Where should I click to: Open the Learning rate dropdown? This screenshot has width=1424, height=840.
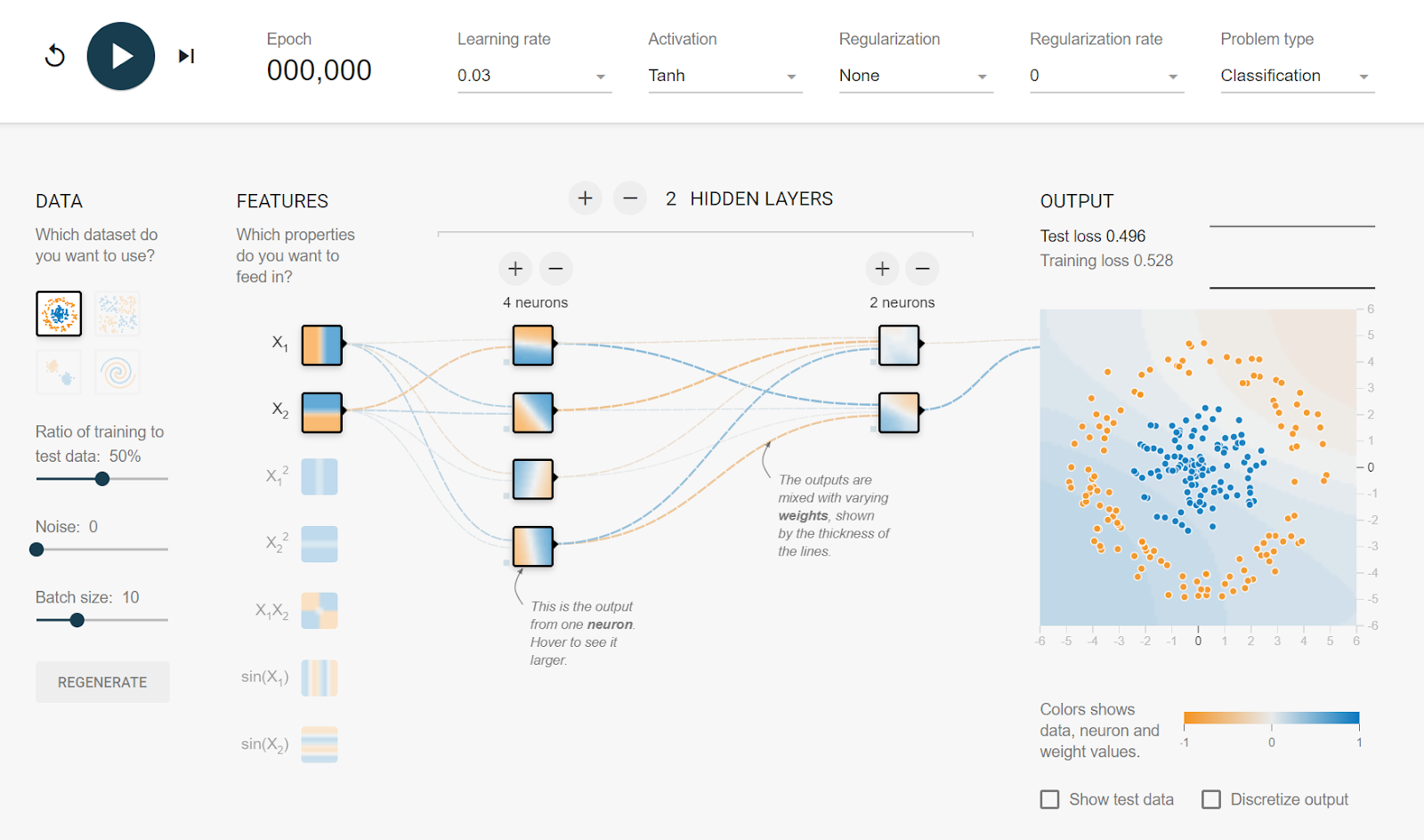point(532,76)
